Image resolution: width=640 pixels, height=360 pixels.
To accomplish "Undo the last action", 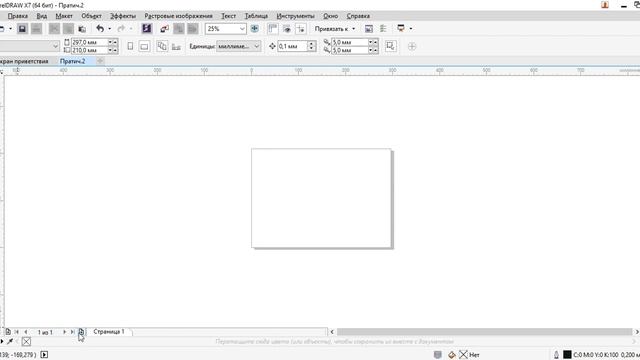I will (x=100, y=29).
